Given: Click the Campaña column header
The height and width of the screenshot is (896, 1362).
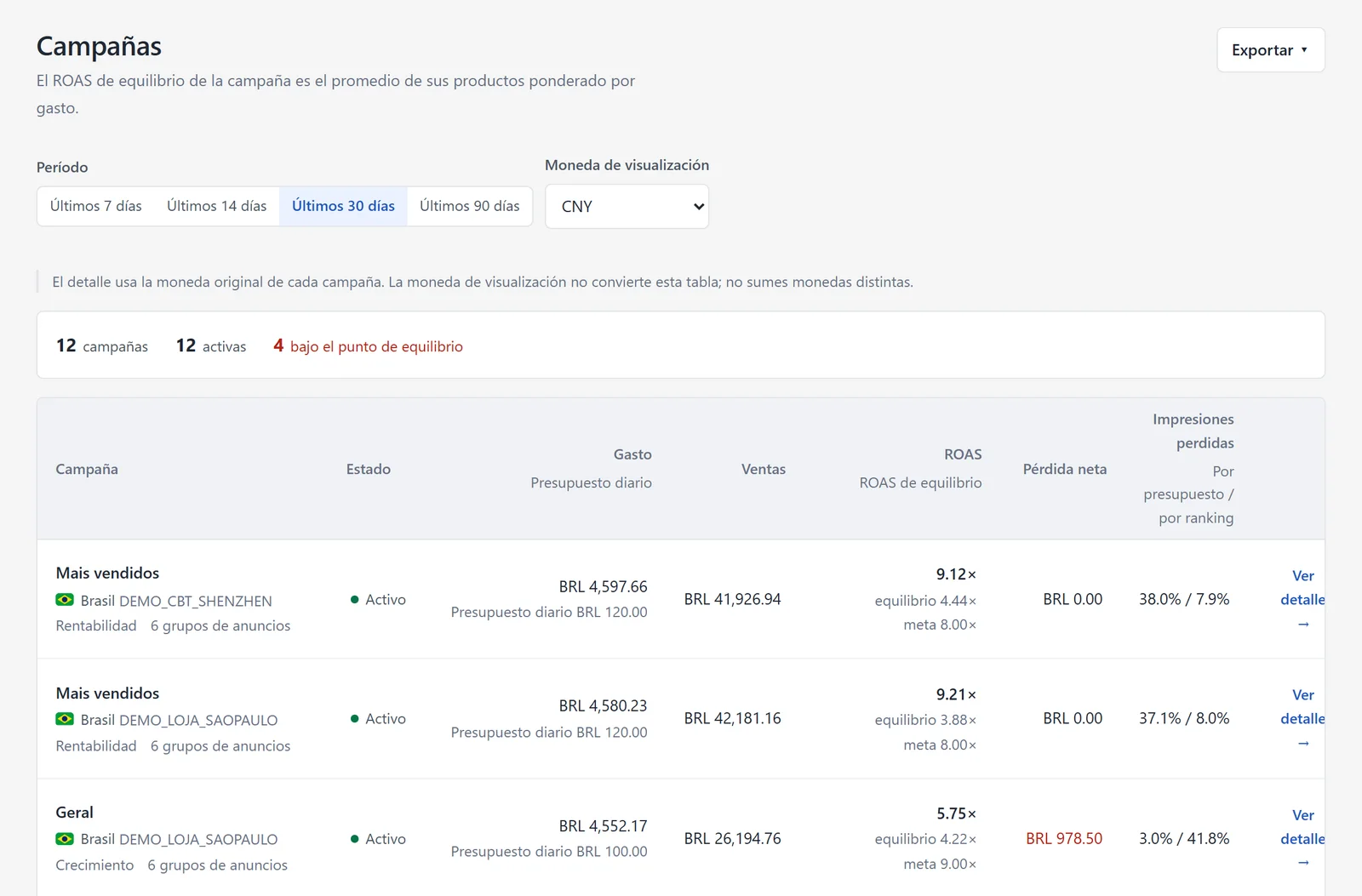Looking at the screenshot, I should click(x=87, y=469).
